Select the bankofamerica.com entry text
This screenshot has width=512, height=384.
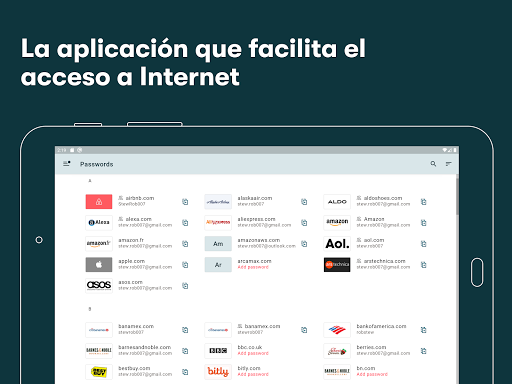pyautogui.click(x=381, y=329)
